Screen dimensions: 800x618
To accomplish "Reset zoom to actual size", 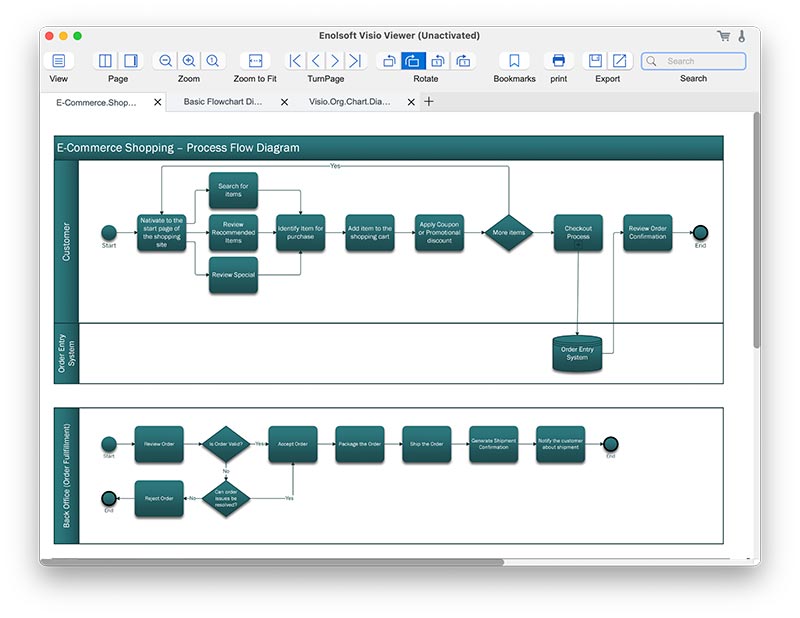I will [212, 61].
